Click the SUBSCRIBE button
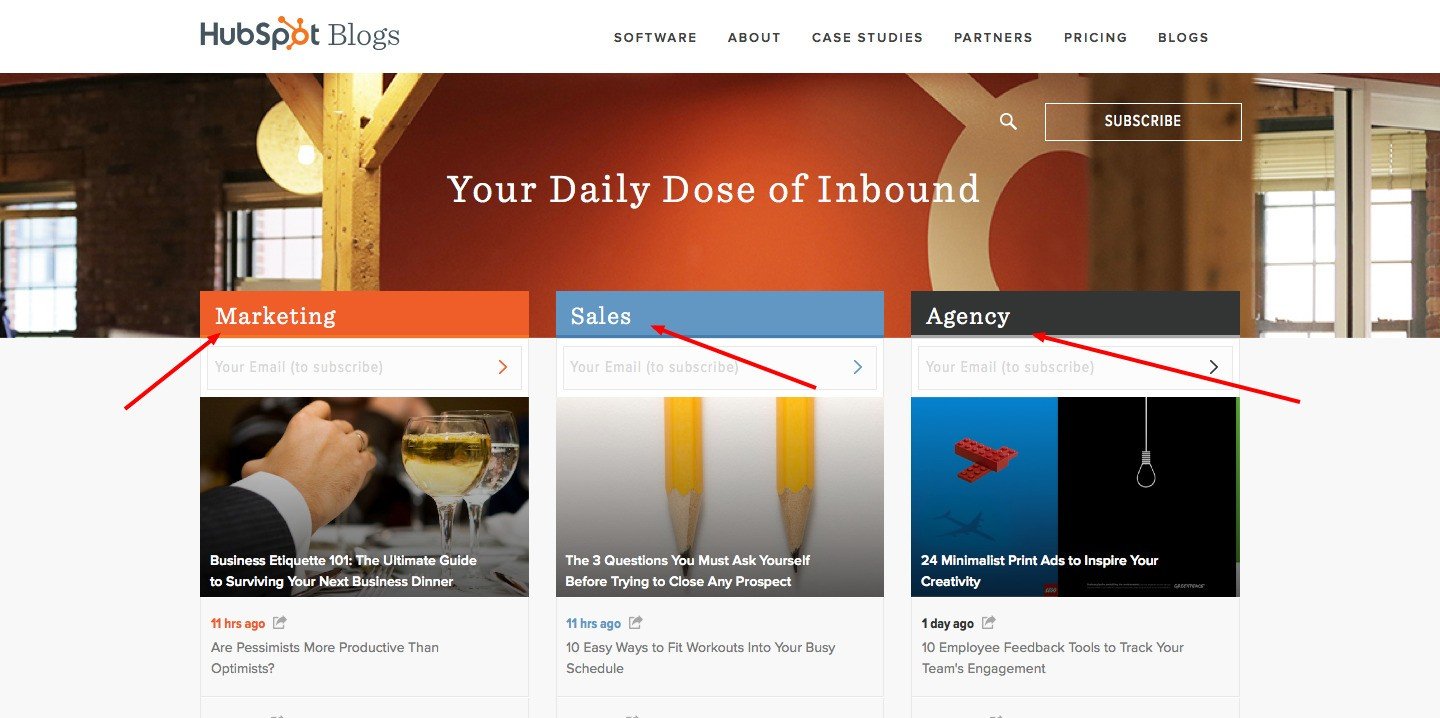The width and height of the screenshot is (1440, 718). pos(1142,121)
